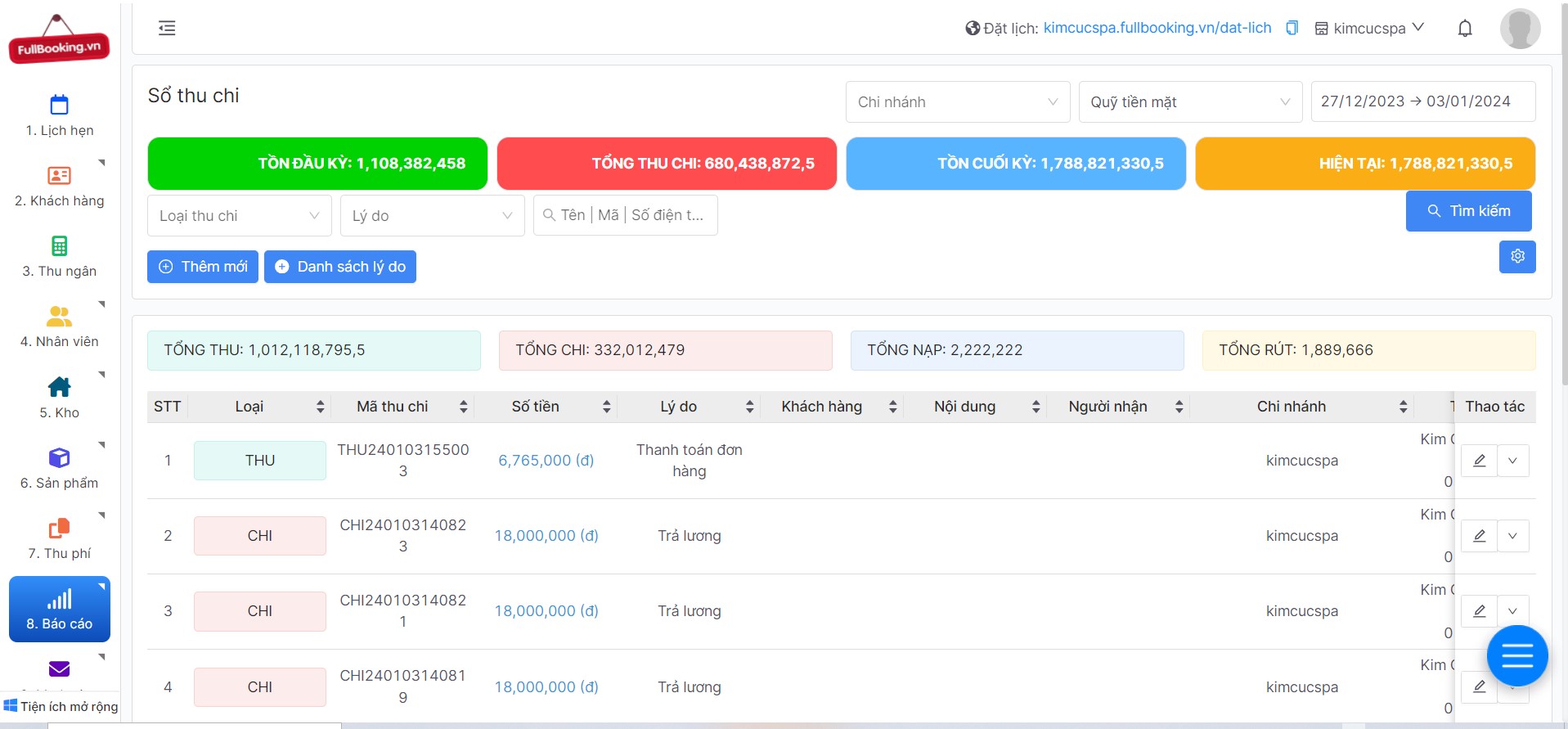
Task: Open the table settings gear button
Action: [x=1517, y=256]
